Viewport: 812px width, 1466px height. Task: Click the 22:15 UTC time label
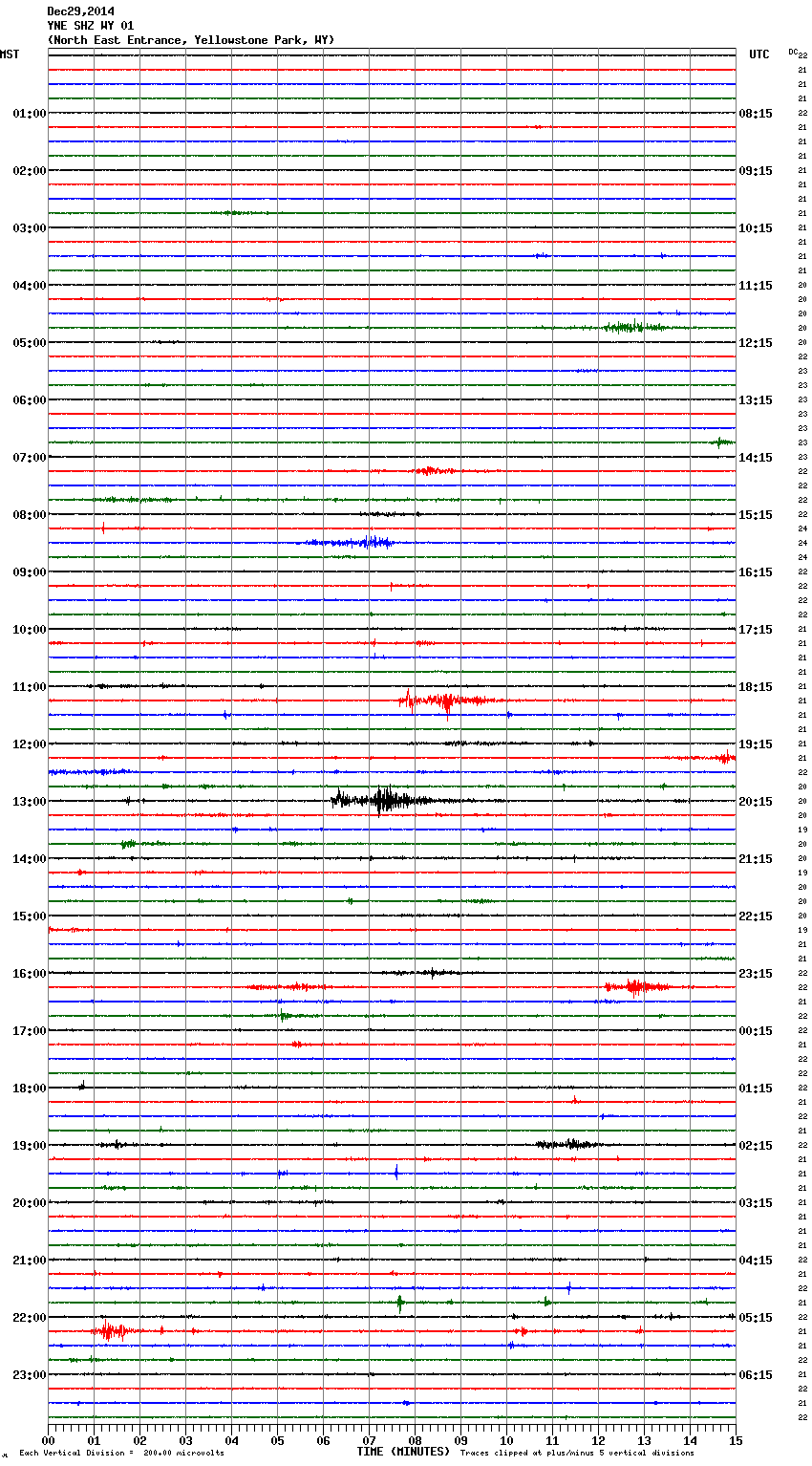pyautogui.click(x=756, y=916)
